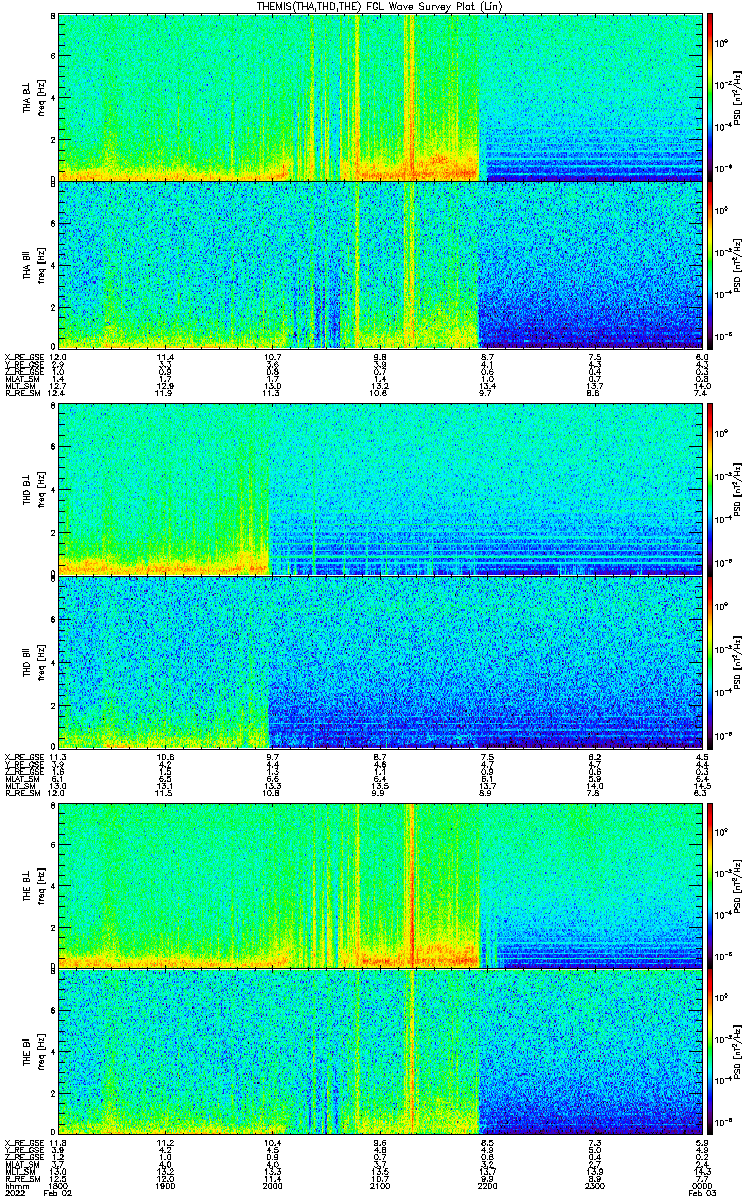
Task: Click the MLT_SM row label under THA panels
Action: click(20, 386)
